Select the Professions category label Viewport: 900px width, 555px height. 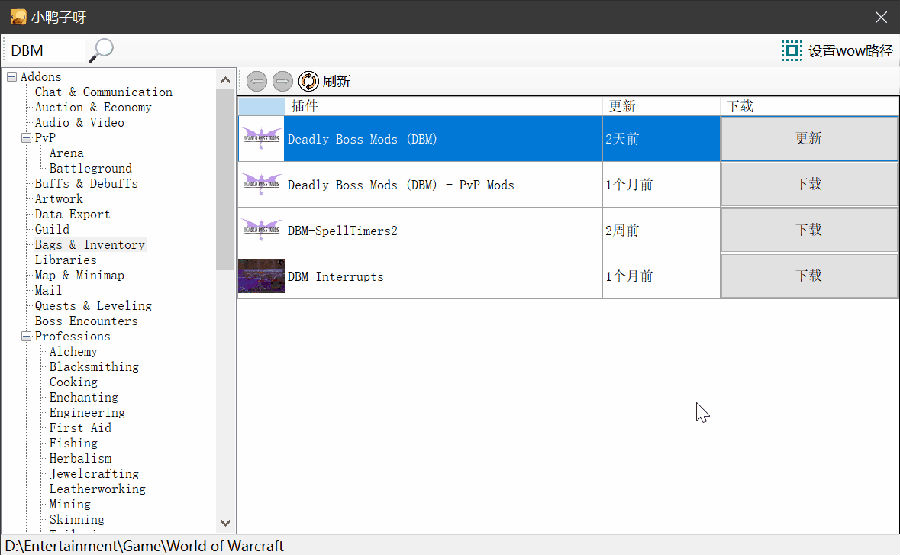tap(72, 336)
